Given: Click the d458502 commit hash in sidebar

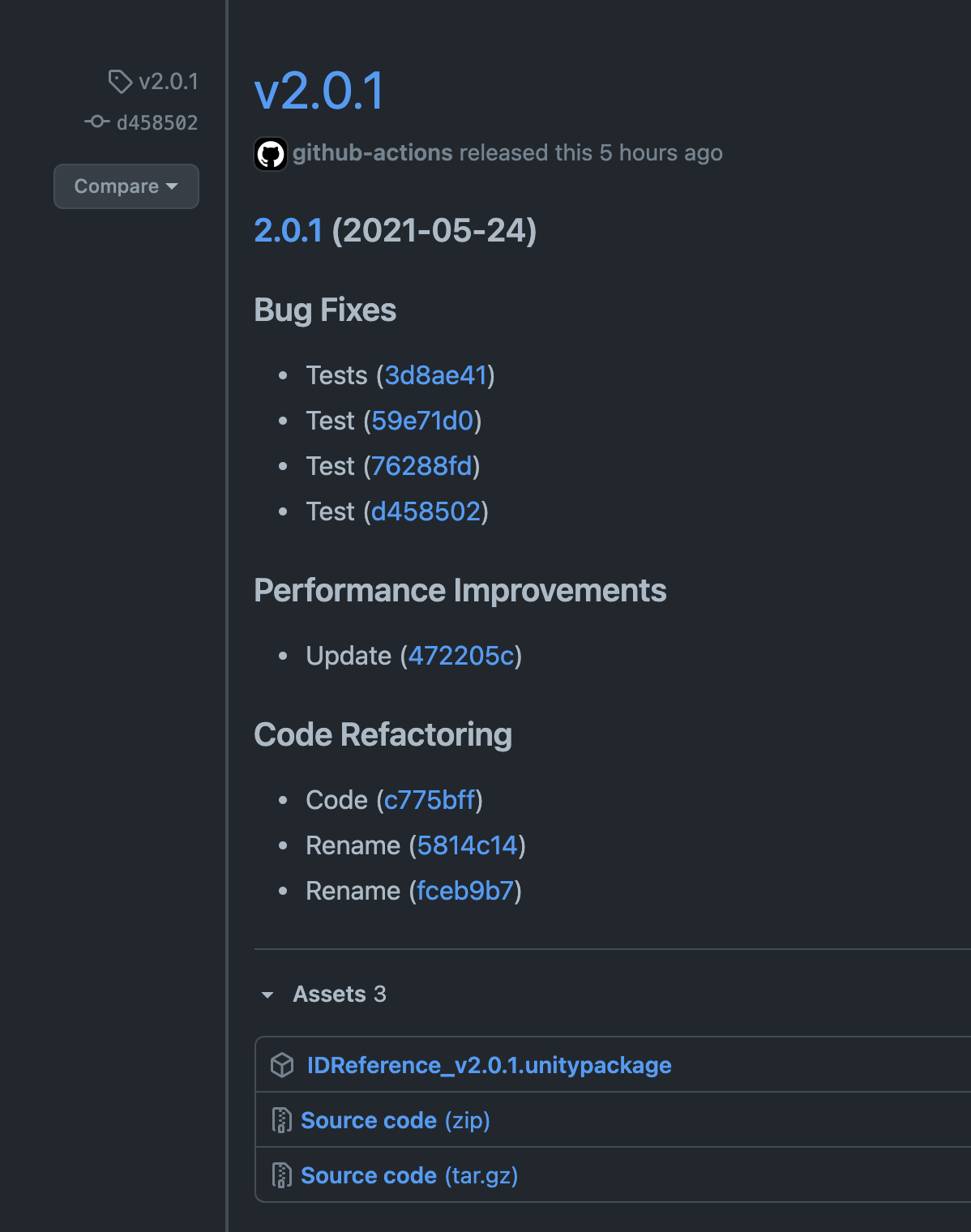Looking at the screenshot, I should (157, 123).
